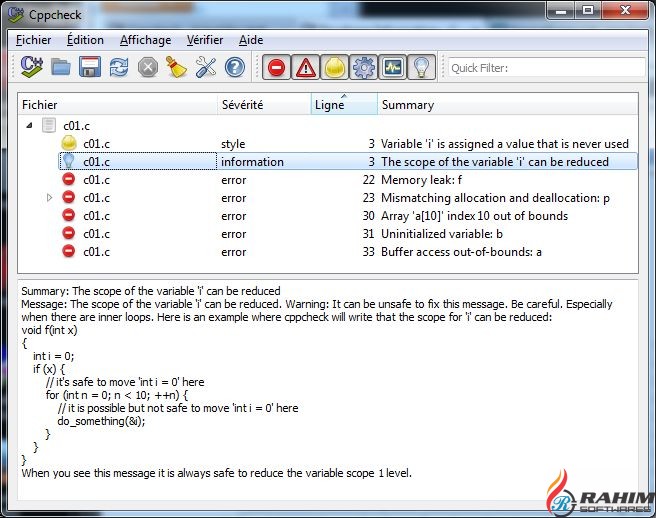Viewport: 656px width, 518px height.
Task: Collapse the c01.c top-level tree node
Action: point(29,126)
